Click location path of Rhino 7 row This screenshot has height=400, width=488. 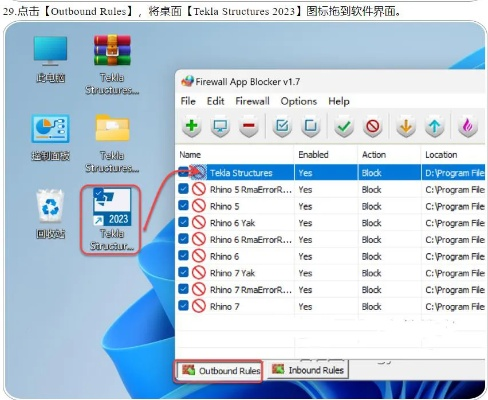coord(455,306)
